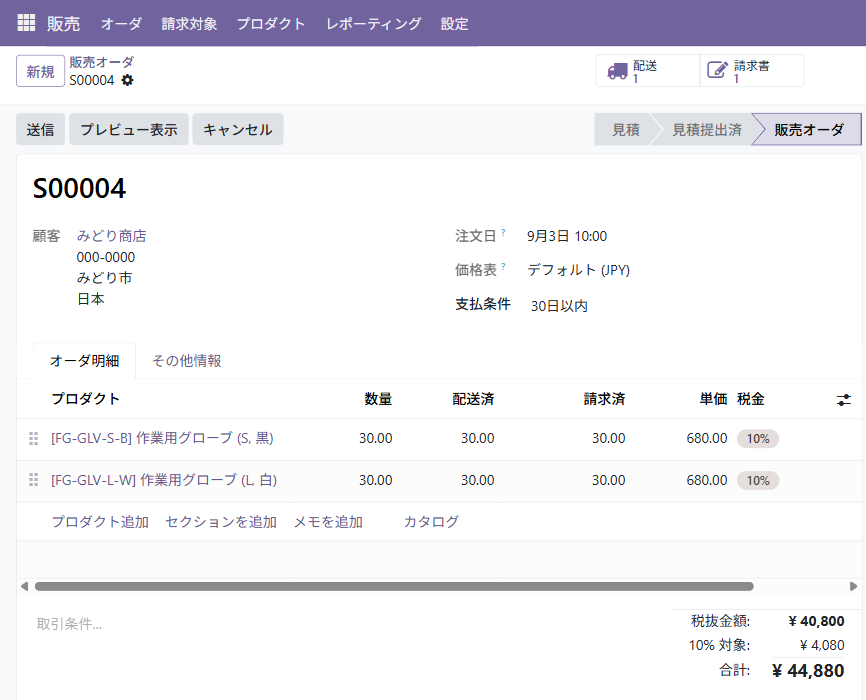Click the 単価 column header
Image resolution: width=866 pixels, height=700 pixels.
tap(714, 399)
